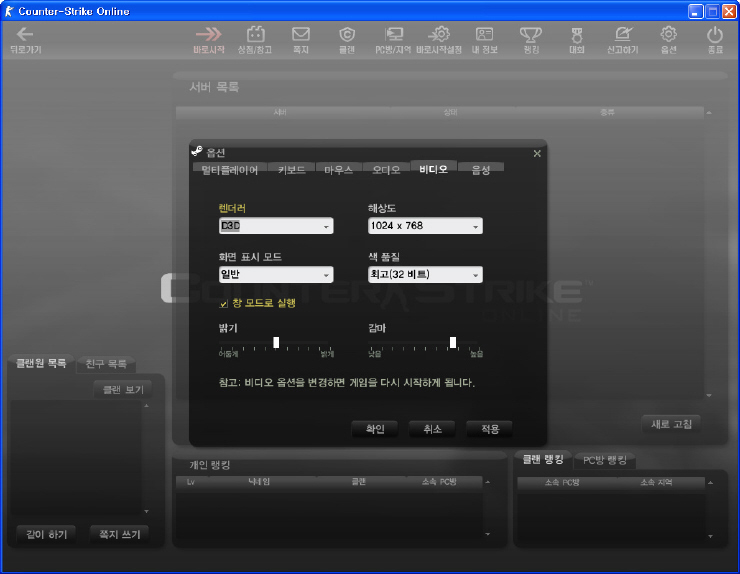740x574 pixels.
Task: Open the 랭킹 trophy icon
Action: (x=531, y=34)
